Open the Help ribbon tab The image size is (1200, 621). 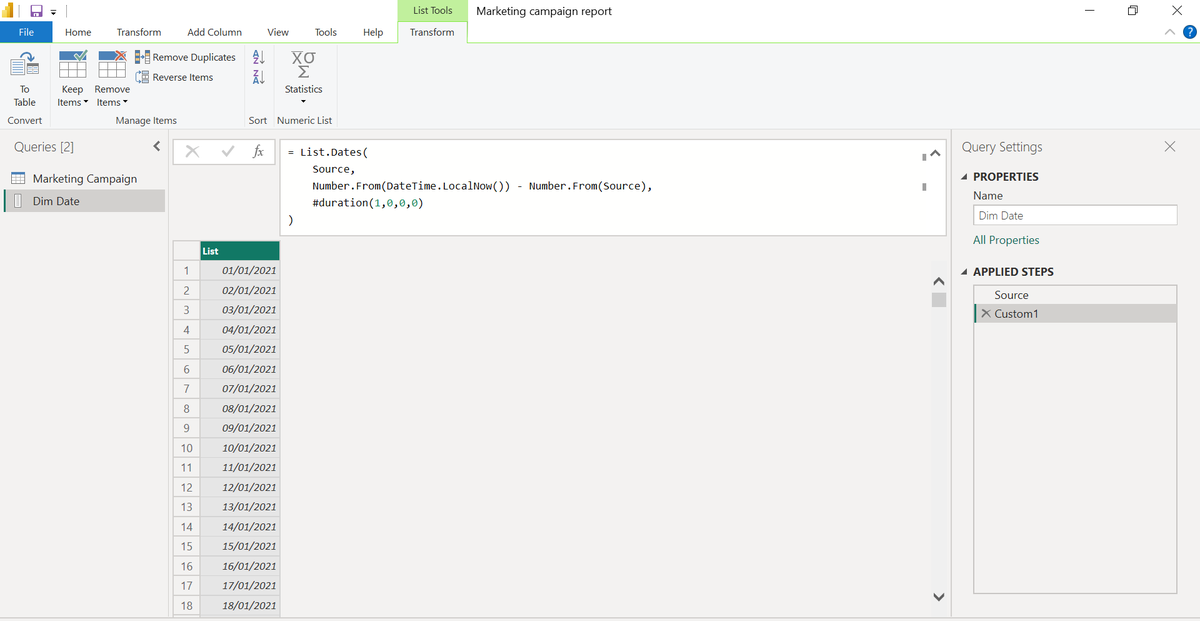(373, 32)
